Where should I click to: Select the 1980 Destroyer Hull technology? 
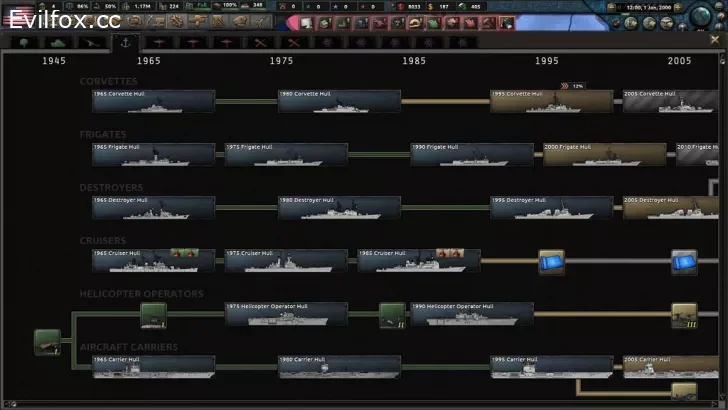(339, 207)
